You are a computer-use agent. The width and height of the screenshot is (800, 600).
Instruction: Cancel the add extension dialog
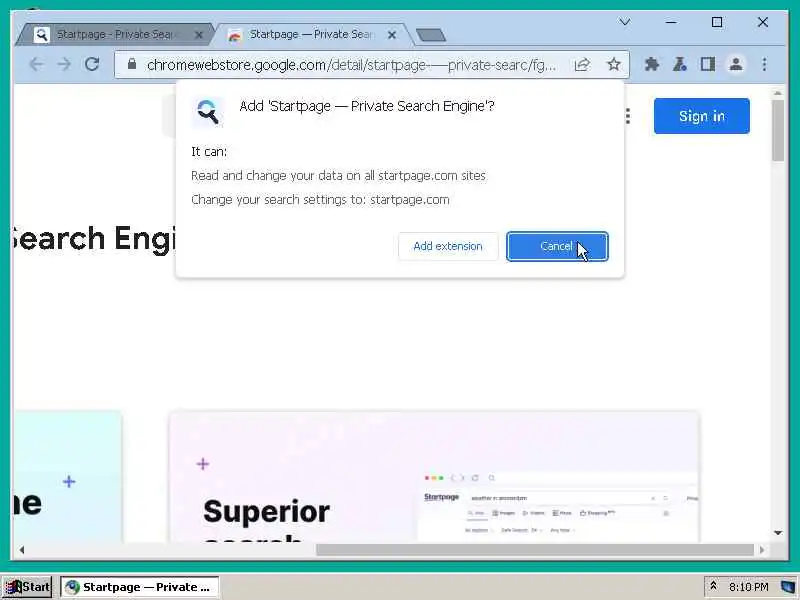point(557,246)
